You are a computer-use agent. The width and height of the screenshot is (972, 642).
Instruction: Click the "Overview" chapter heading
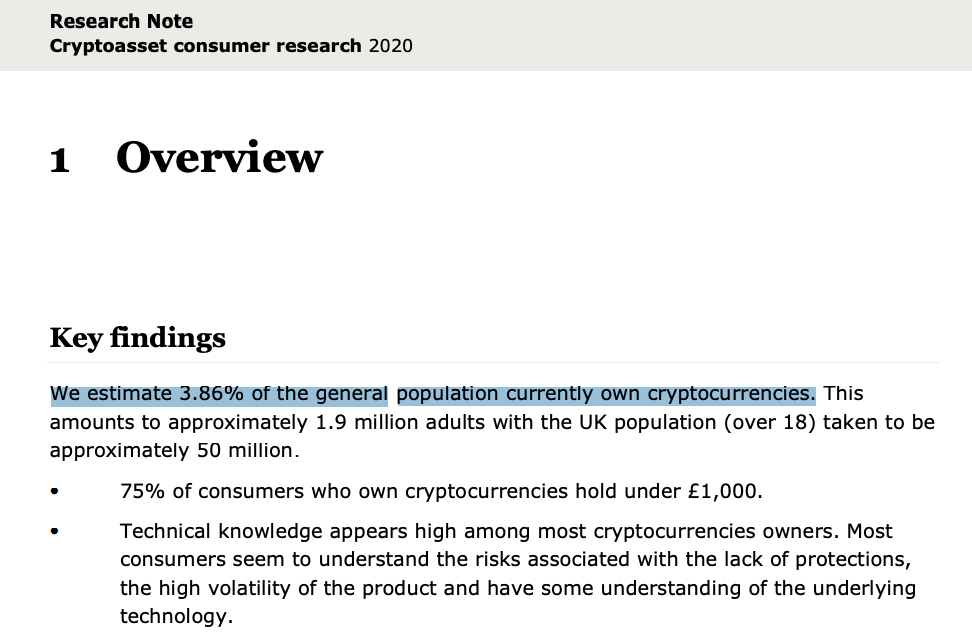(219, 158)
